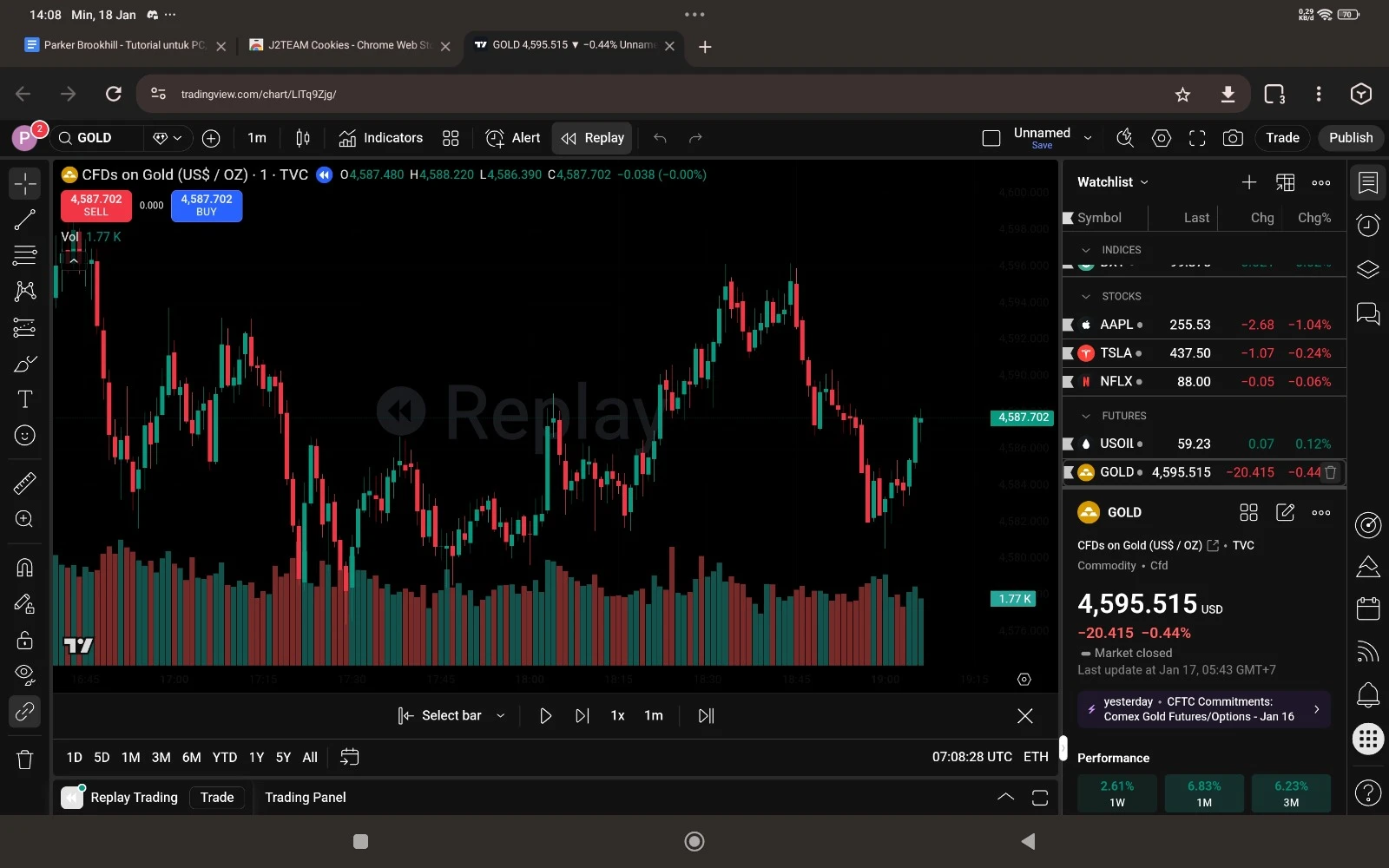Open the candlestick chart type menu

[303, 138]
